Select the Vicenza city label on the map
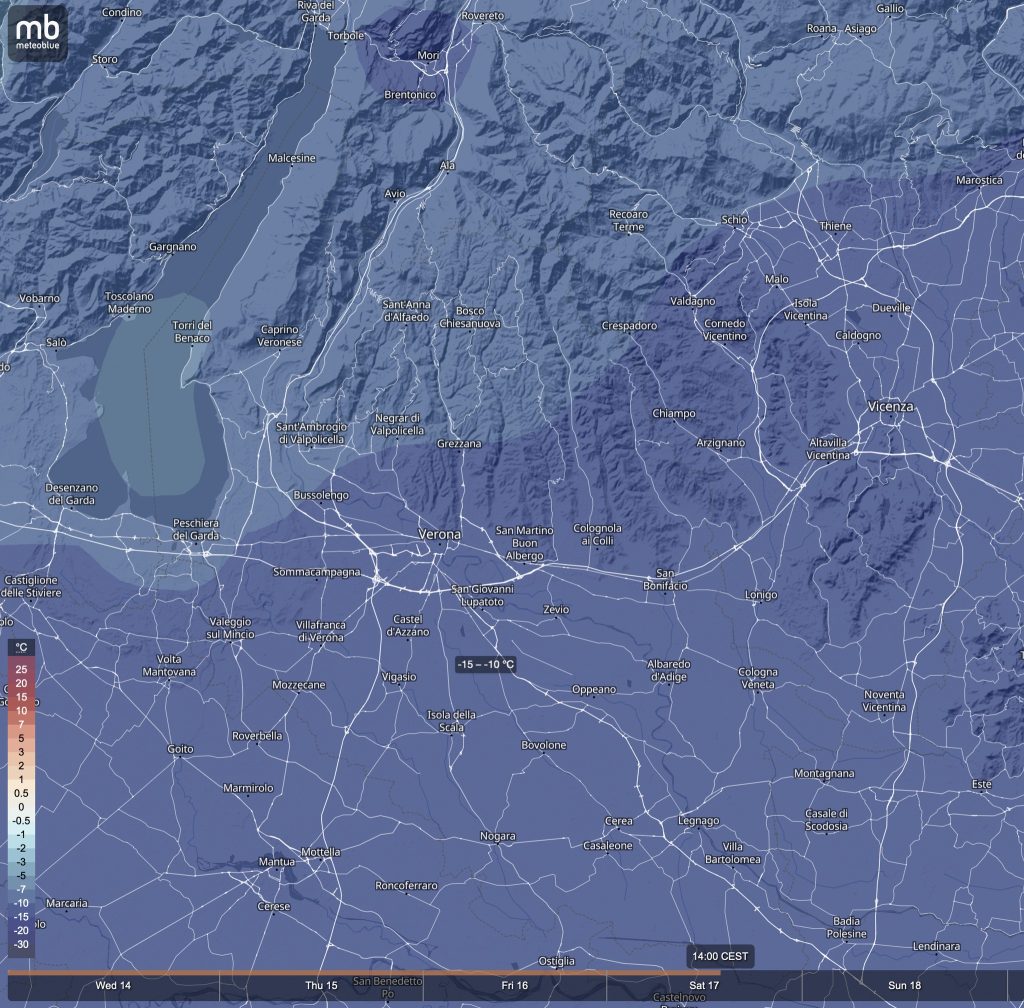The image size is (1024, 1008). 891,407
